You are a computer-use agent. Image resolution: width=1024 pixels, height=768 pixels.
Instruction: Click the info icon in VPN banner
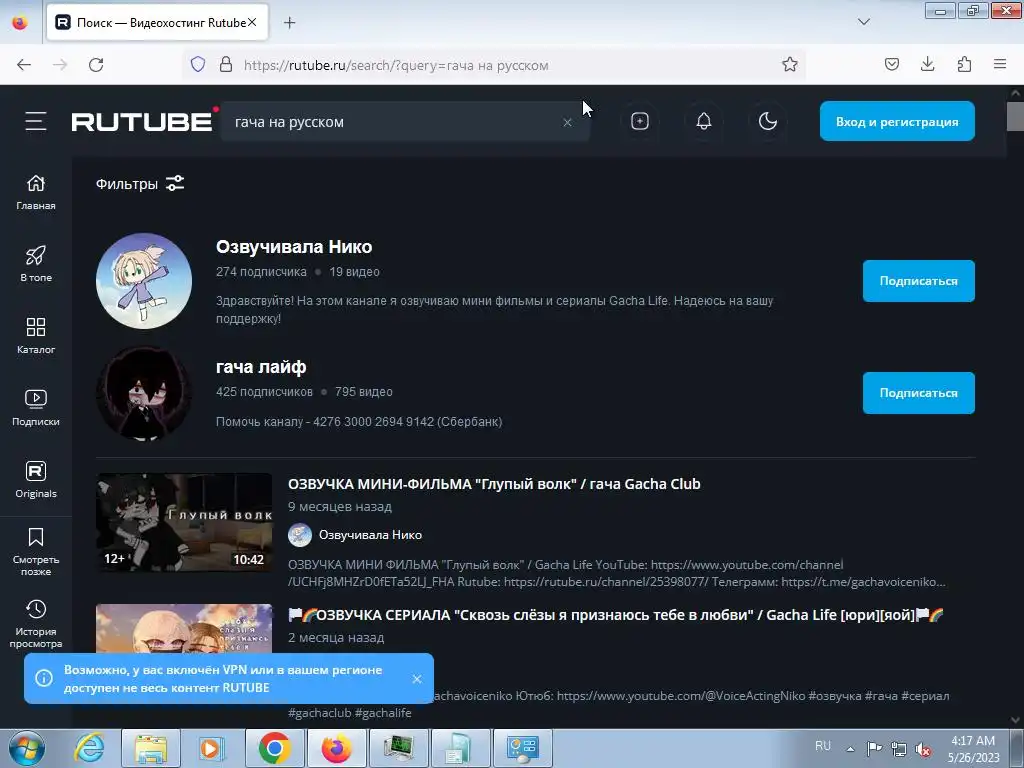(x=44, y=679)
